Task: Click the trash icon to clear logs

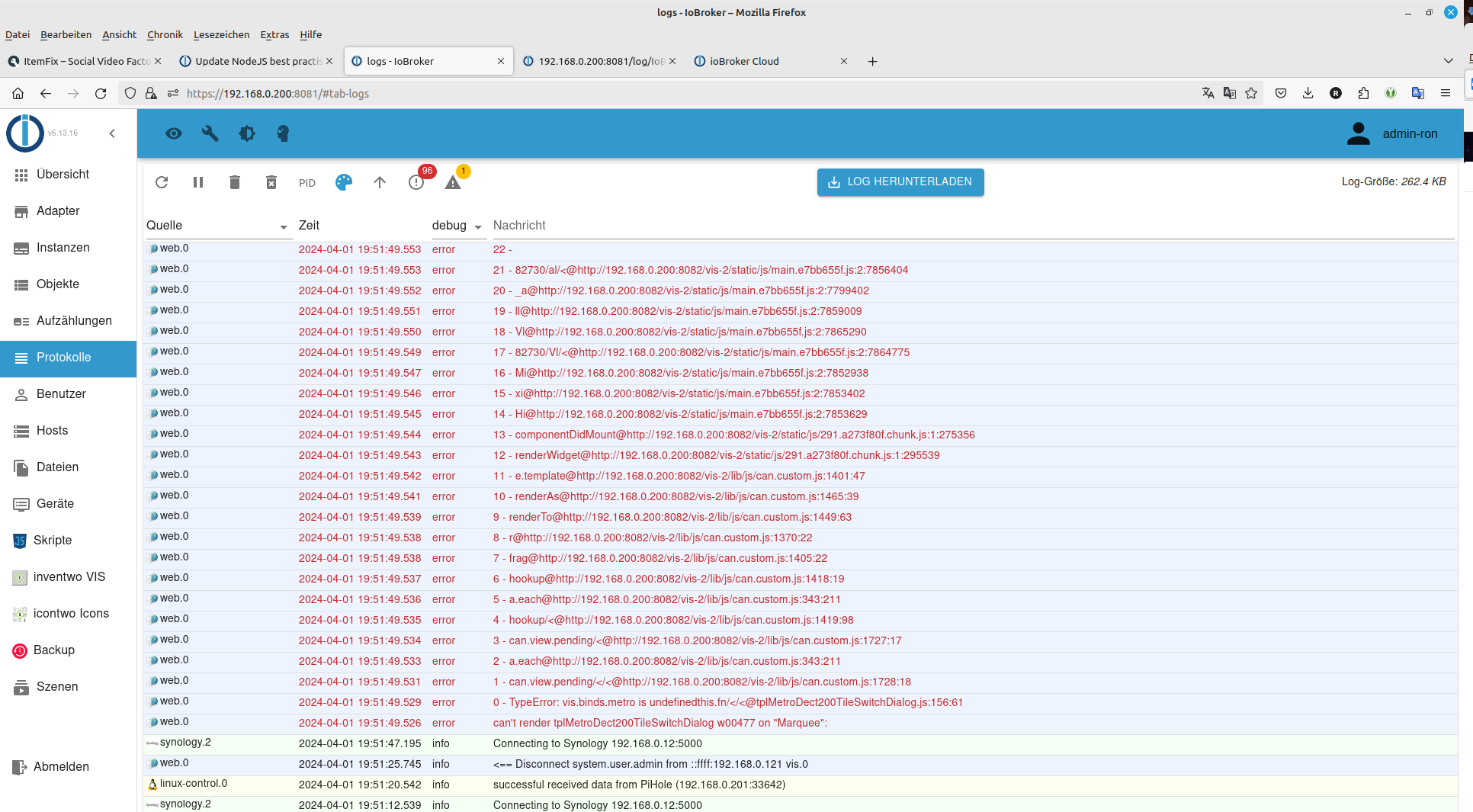Action: (x=235, y=182)
